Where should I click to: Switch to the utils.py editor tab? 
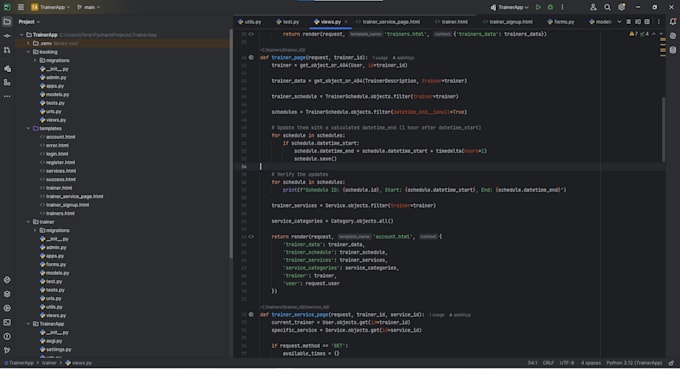pyautogui.click(x=249, y=22)
